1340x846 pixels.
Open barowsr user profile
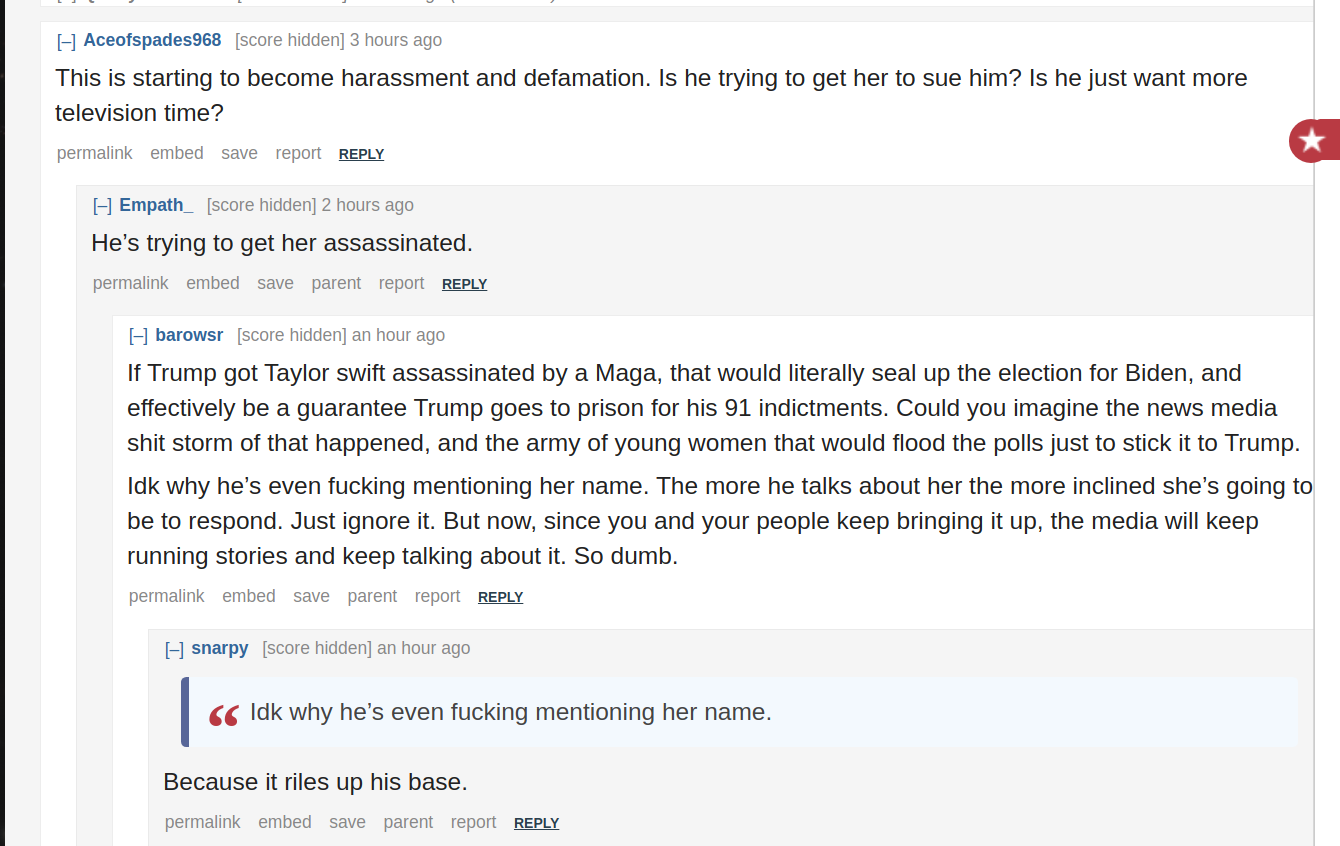point(189,335)
